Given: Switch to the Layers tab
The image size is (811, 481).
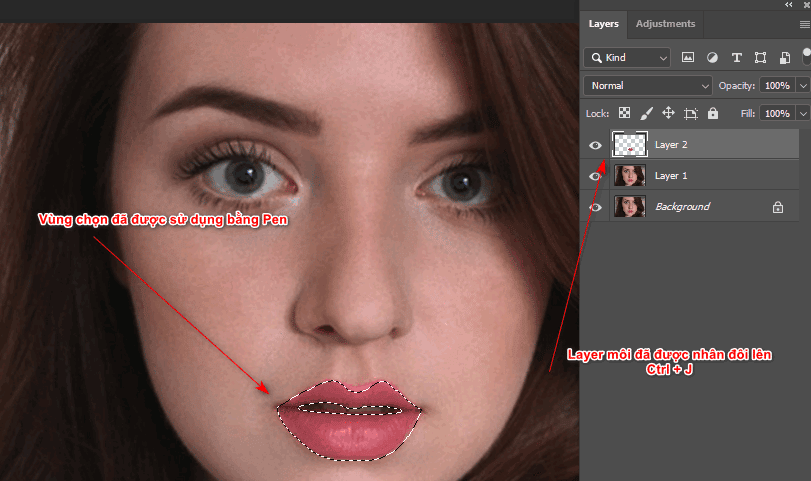Looking at the screenshot, I should 603,24.
